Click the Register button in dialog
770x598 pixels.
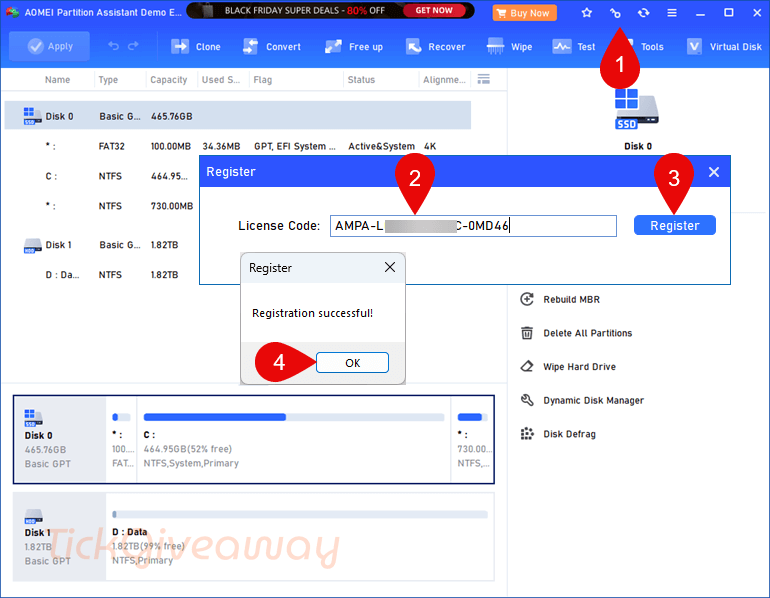pyautogui.click(x=674, y=225)
